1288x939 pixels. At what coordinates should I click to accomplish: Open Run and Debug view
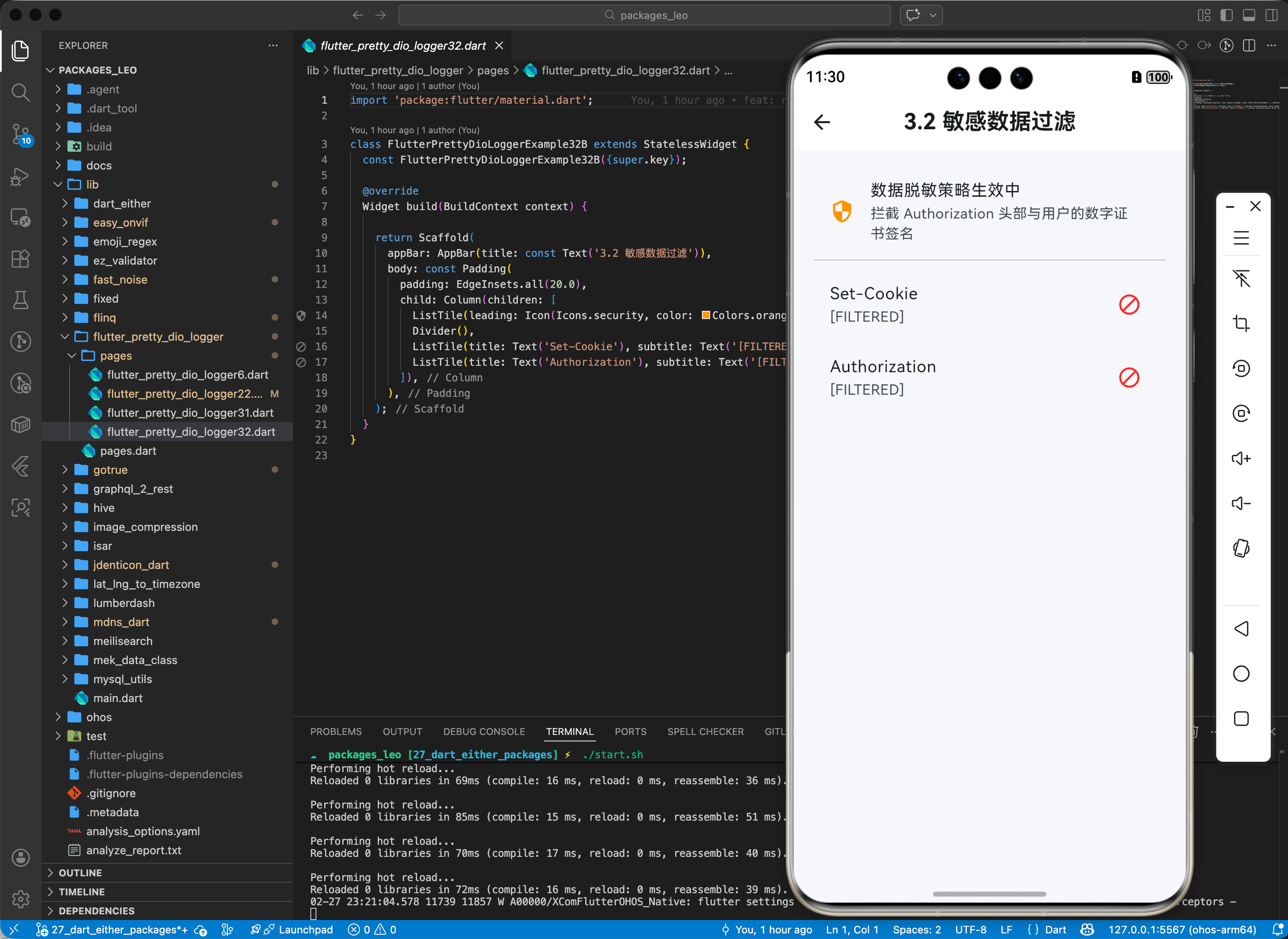click(20, 176)
